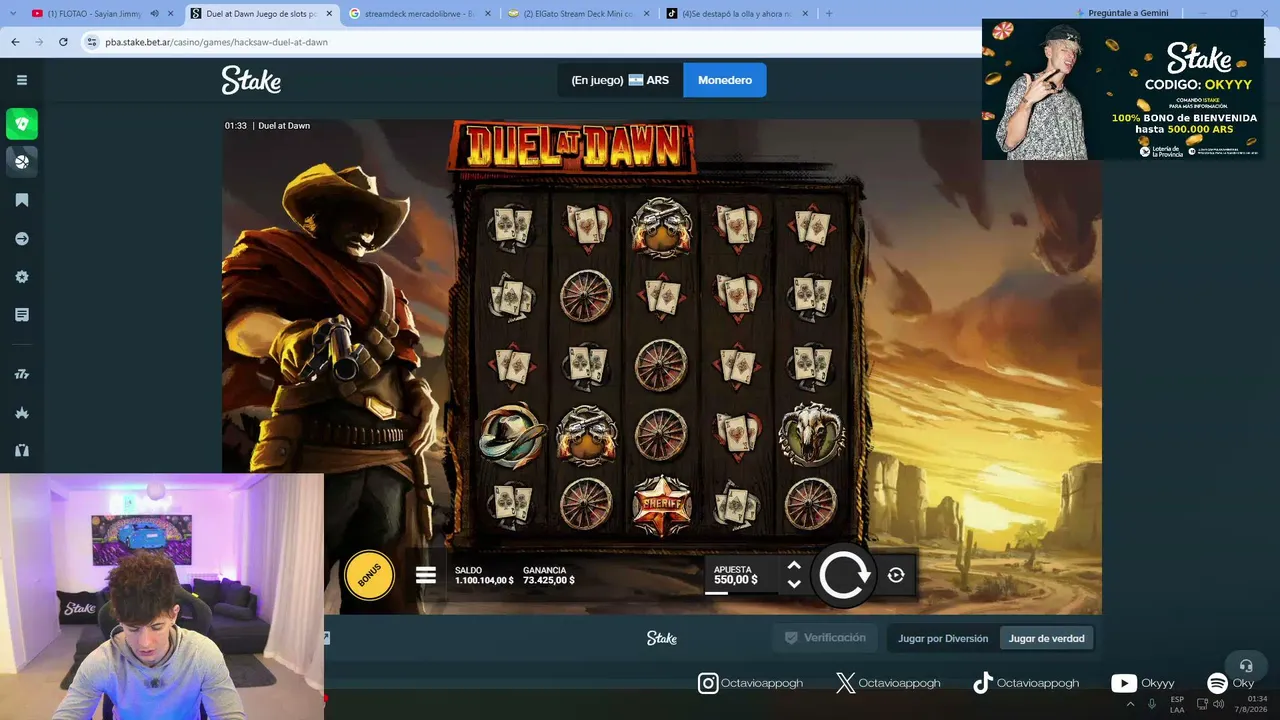Click the '01:33 | Duel at Dawn' label

268,126
